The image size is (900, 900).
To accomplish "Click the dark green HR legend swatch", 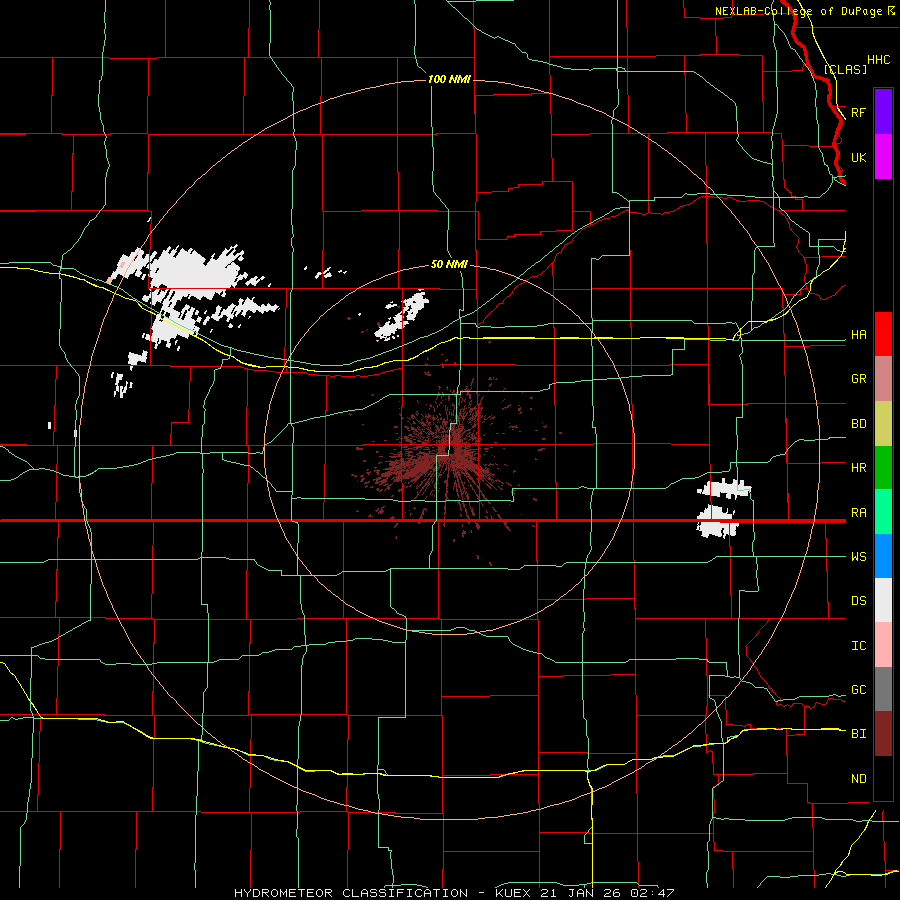I will click(883, 468).
